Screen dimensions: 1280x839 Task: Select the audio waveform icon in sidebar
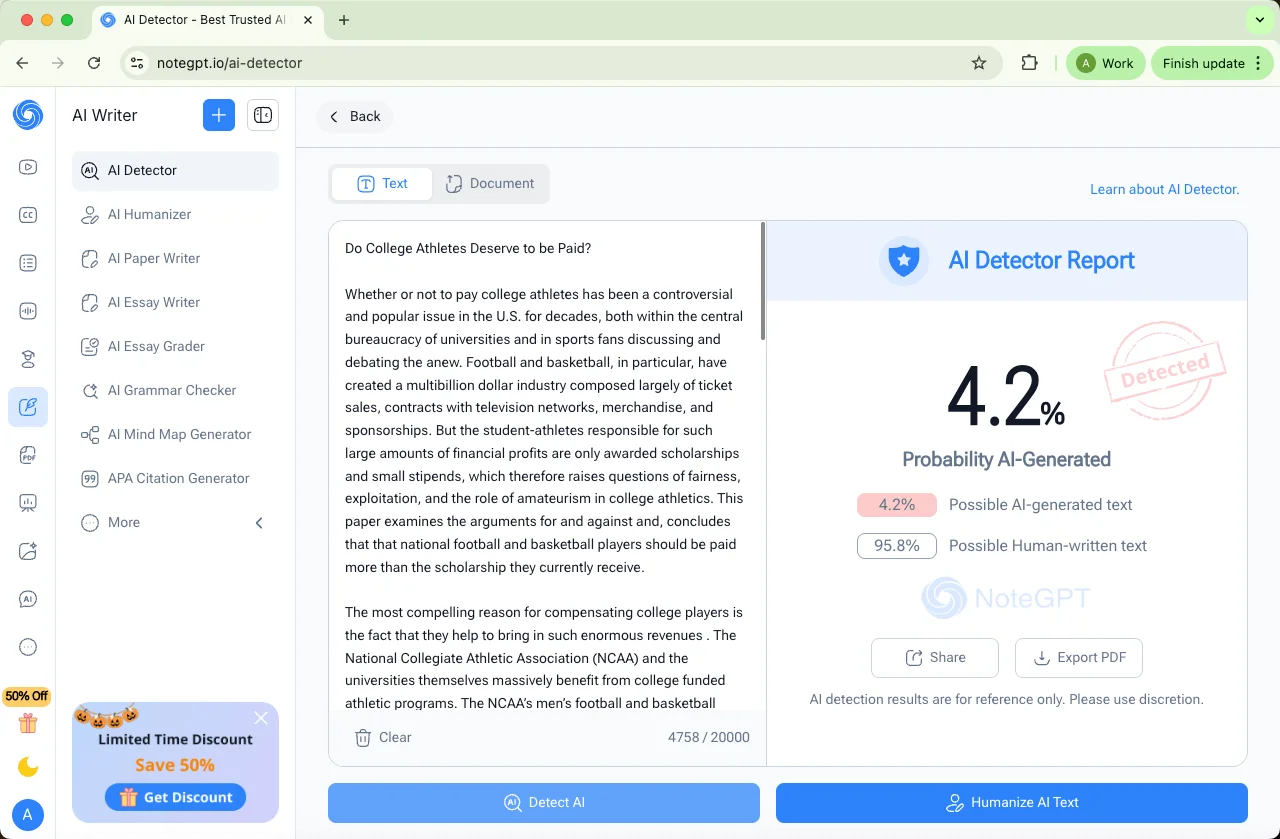pos(28,311)
